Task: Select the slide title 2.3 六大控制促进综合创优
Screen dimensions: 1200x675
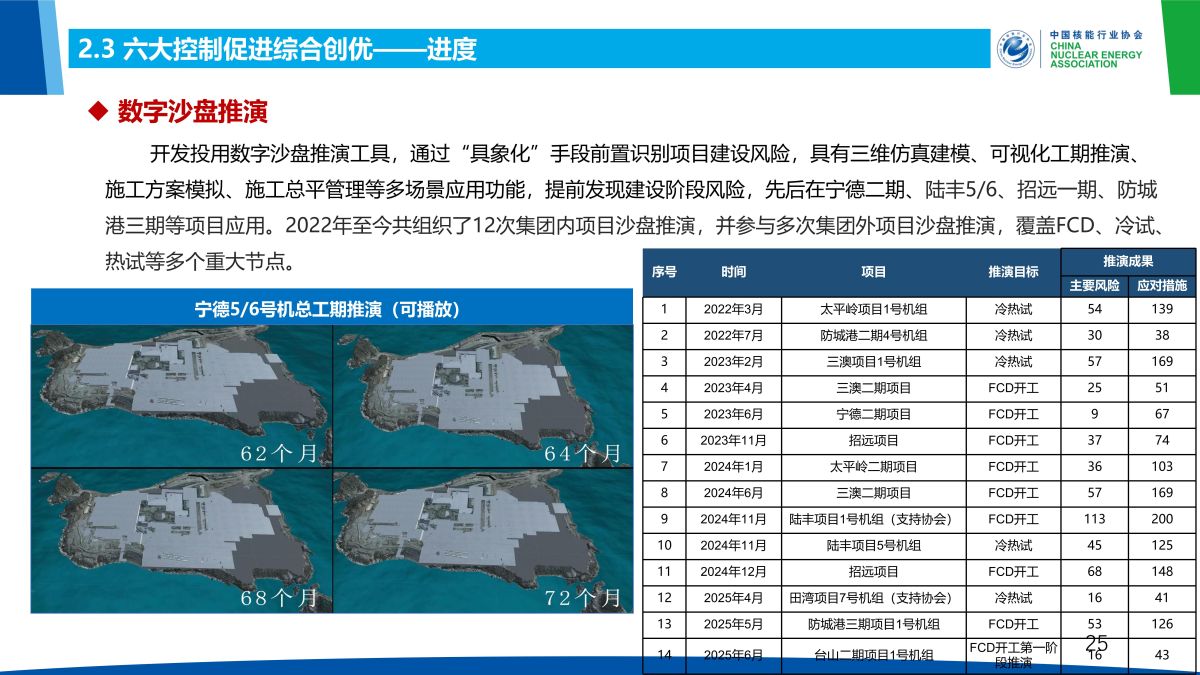Action: pos(278,49)
